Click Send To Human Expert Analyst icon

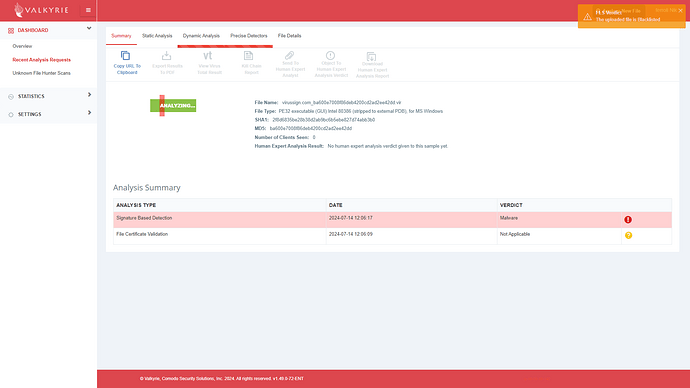[290, 55]
